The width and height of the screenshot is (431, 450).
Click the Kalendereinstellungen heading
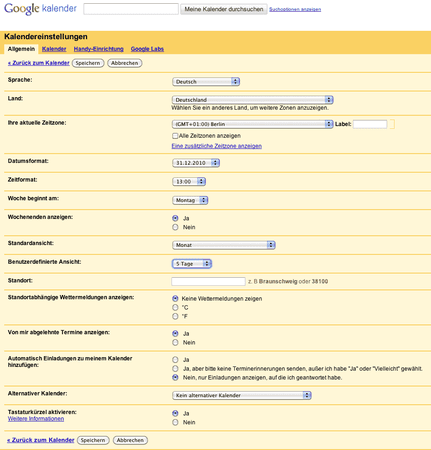pos(46,36)
